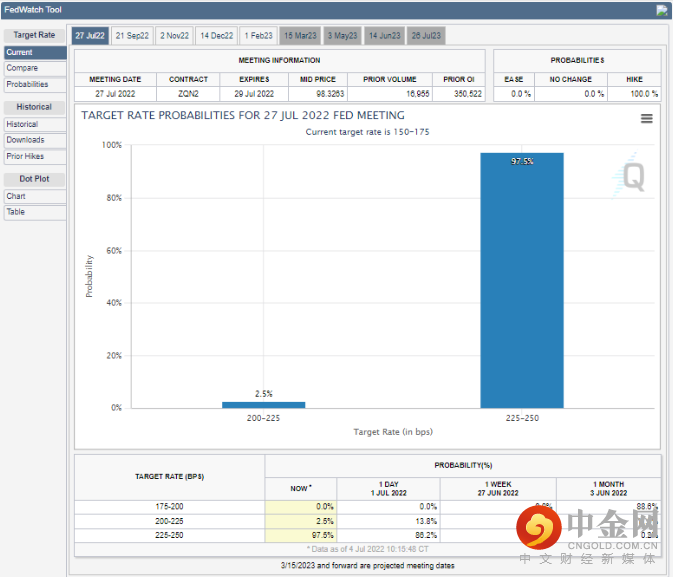Go to the 1 Feb23 meeting tab
Viewport: 673px width, 577px height.
pos(258,36)
